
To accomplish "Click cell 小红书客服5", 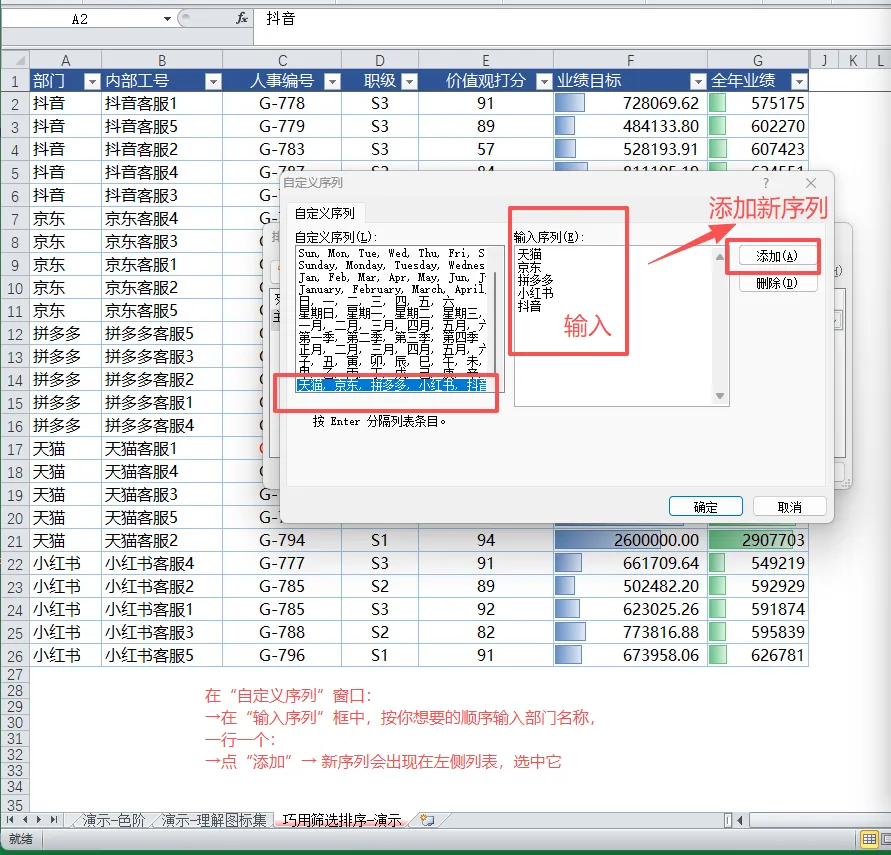I will click(161, 655).
